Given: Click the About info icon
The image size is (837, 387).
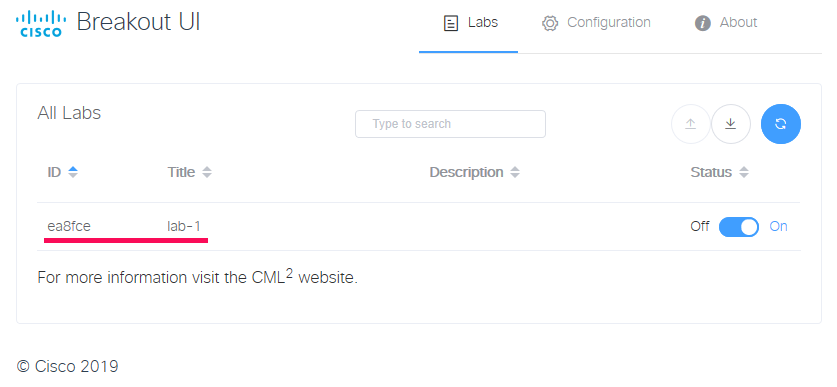Looking at the screenshot, I should point(702,23).
